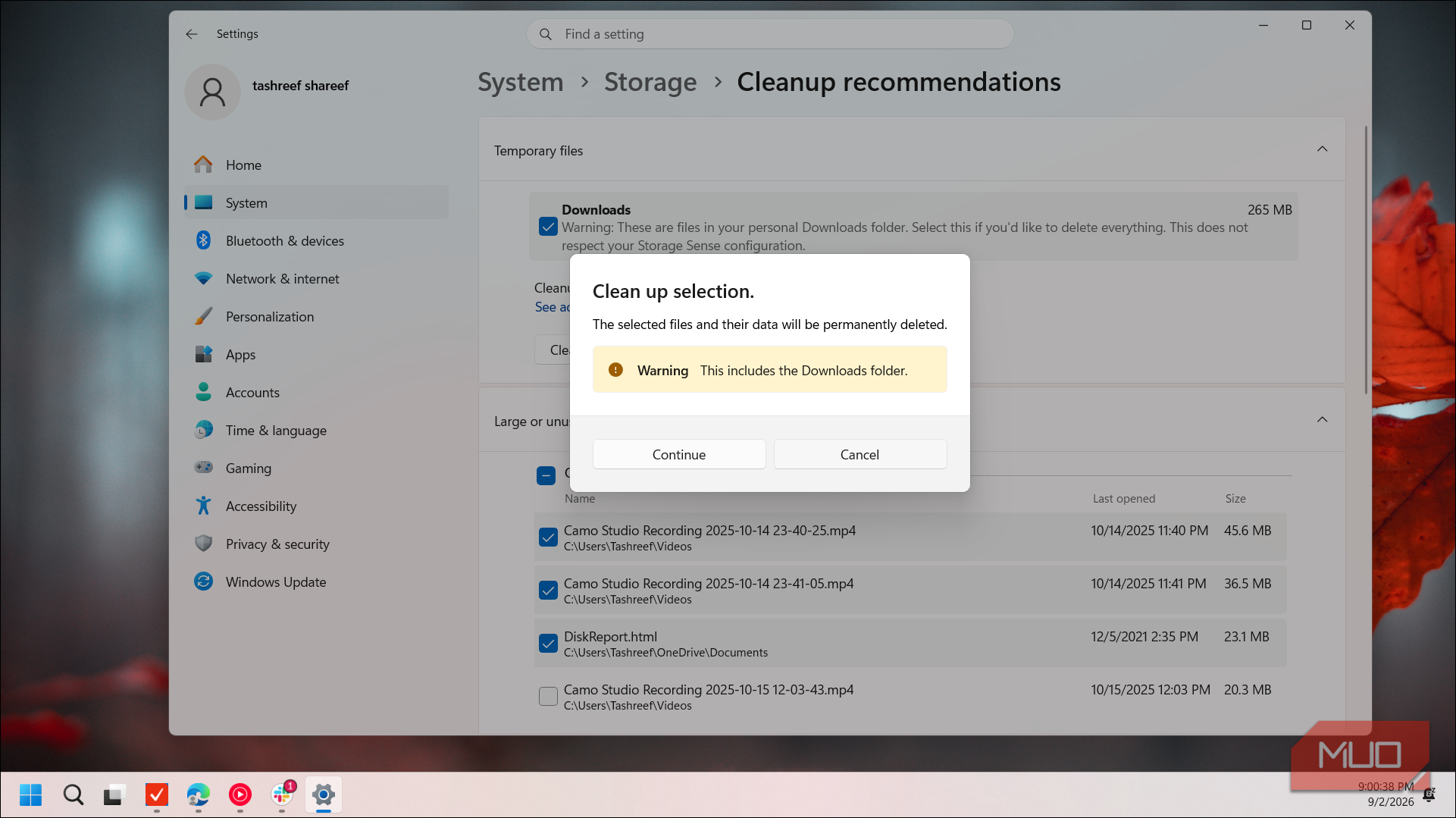Click the Time & language globe icon

click(x=203, y=430)
